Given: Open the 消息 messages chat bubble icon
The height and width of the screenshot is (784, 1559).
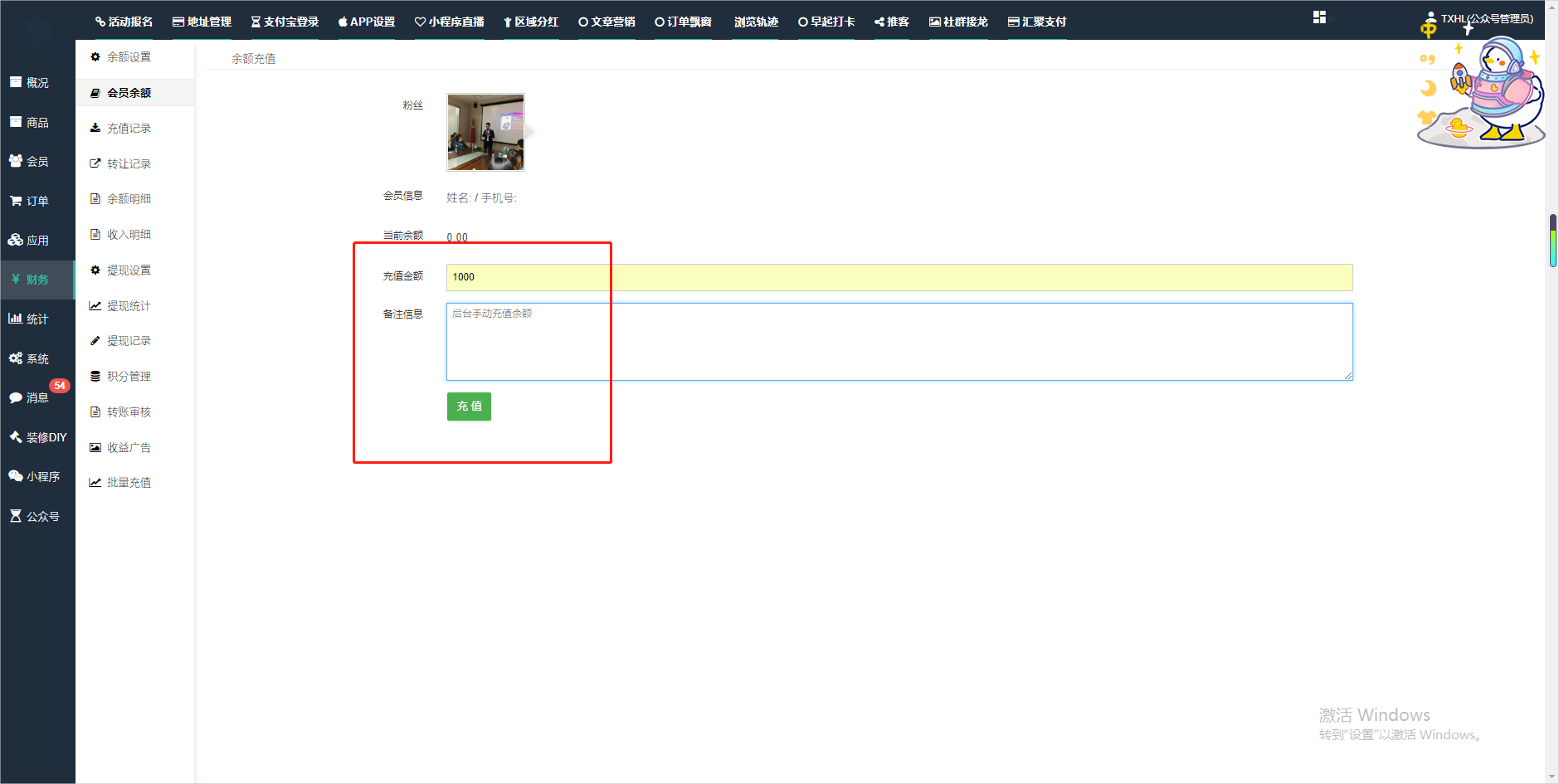Looking at the screenshot, I should click(x=16, y=398).
